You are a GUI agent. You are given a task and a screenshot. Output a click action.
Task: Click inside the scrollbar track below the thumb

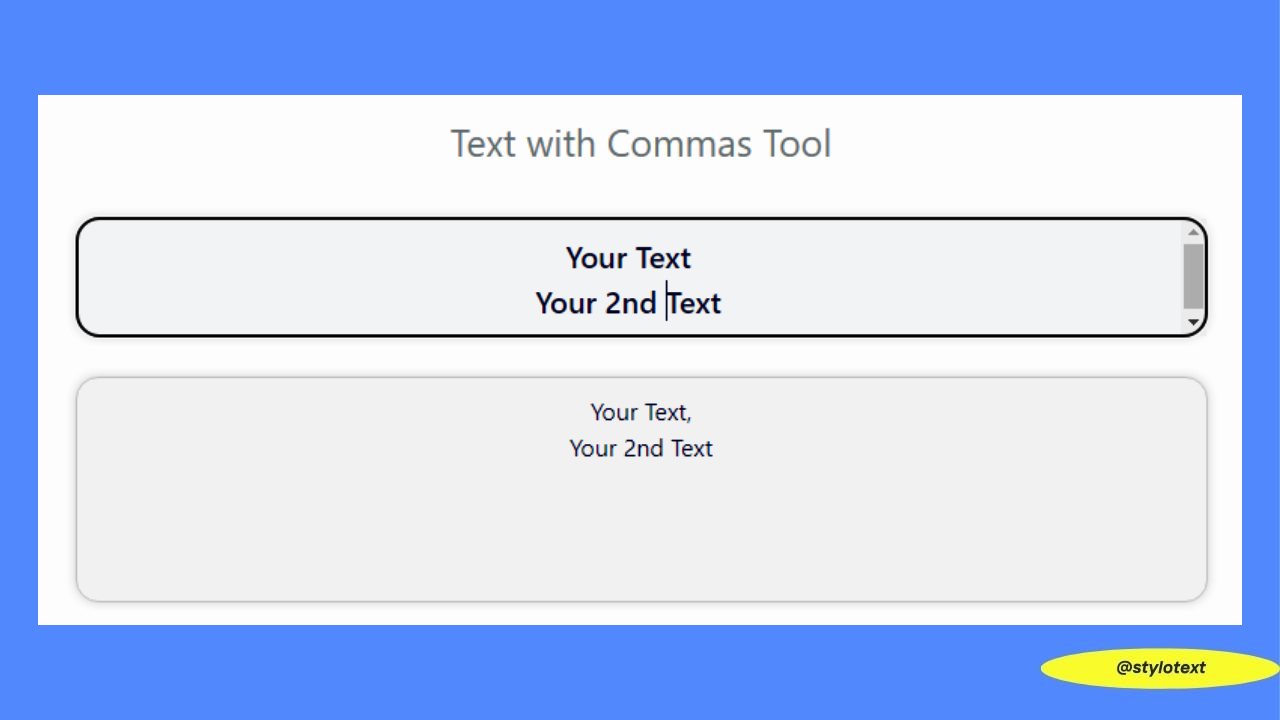pos(1192,312)
